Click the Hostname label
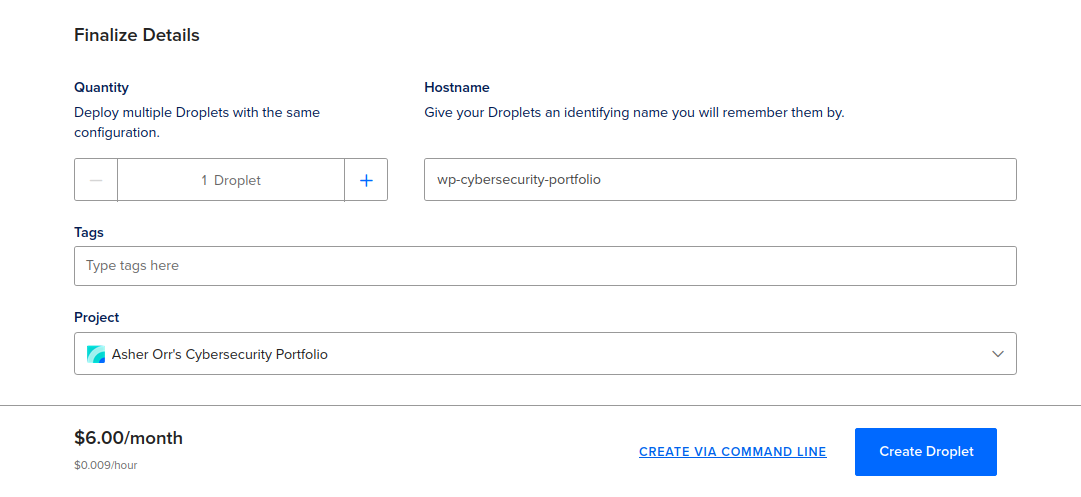 [457, 88]
